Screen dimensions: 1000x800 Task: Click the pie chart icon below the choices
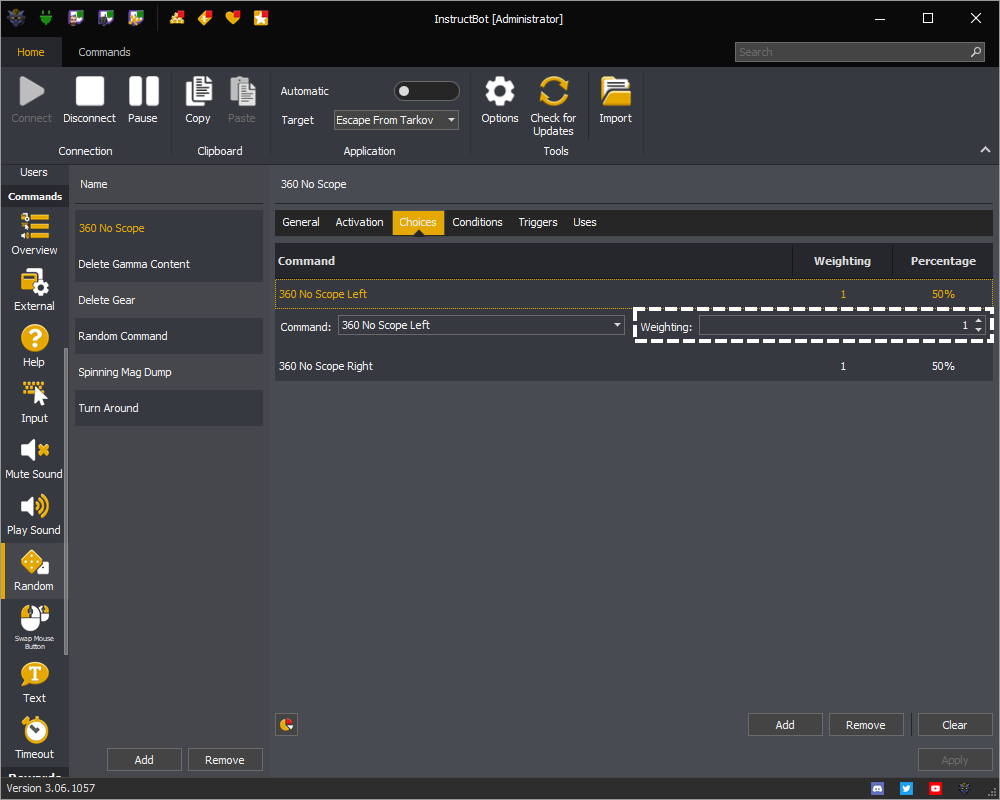click(x=286, y=725)
